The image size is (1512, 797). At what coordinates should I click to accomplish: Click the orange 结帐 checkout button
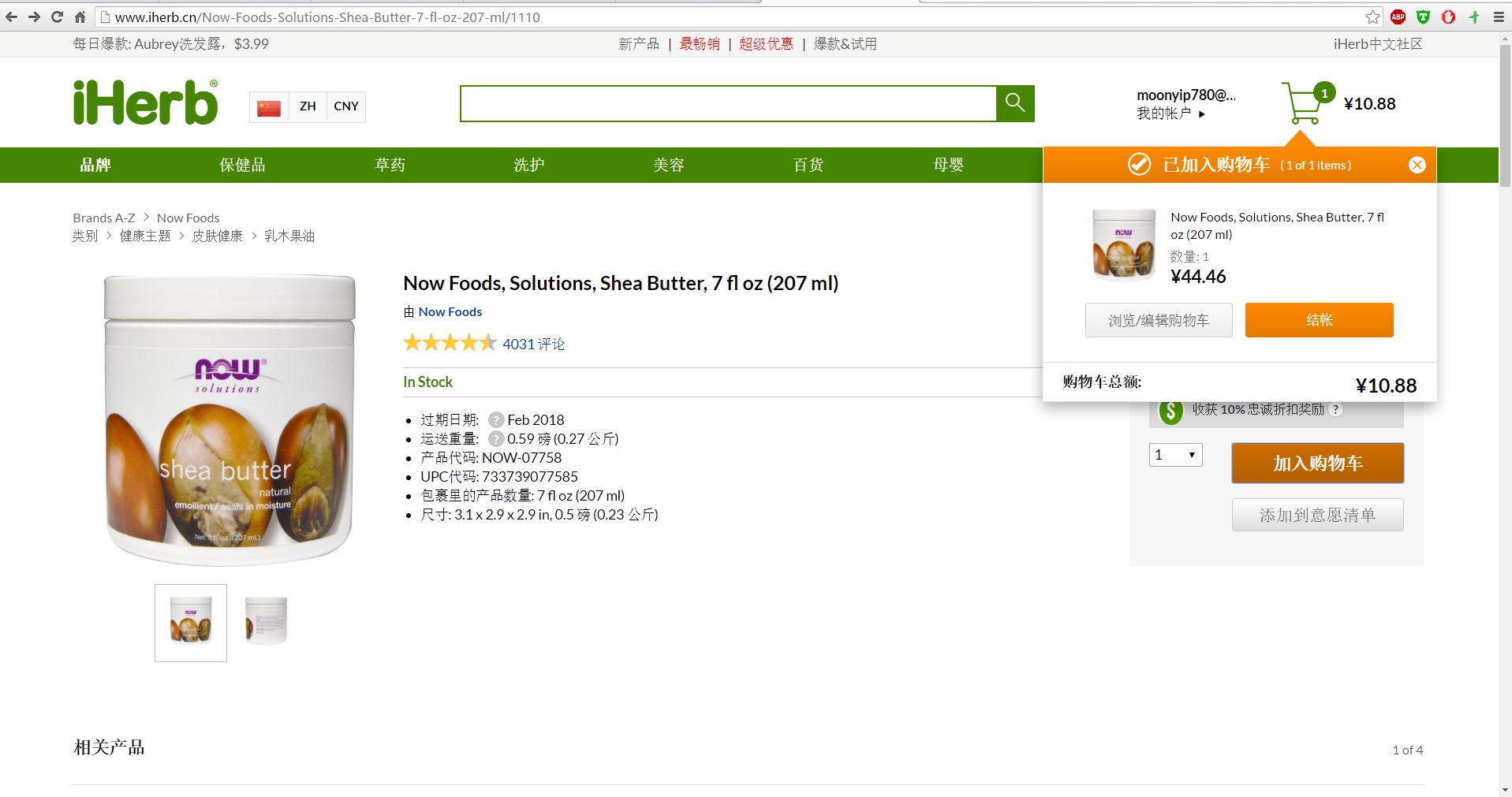pyautogui.click(x=1319, y=320)
